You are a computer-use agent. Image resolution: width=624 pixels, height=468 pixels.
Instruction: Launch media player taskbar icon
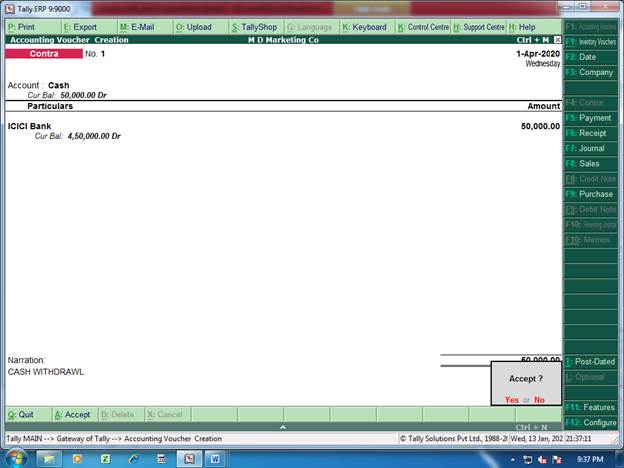click(77, 459)
